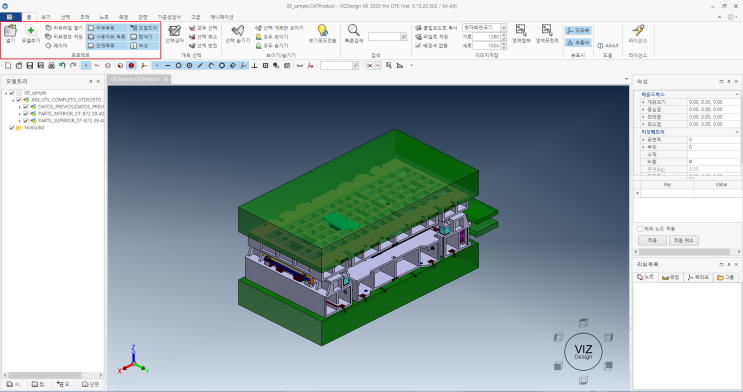Open the Section (단면) ribbon tab

[x=143, y=17]
